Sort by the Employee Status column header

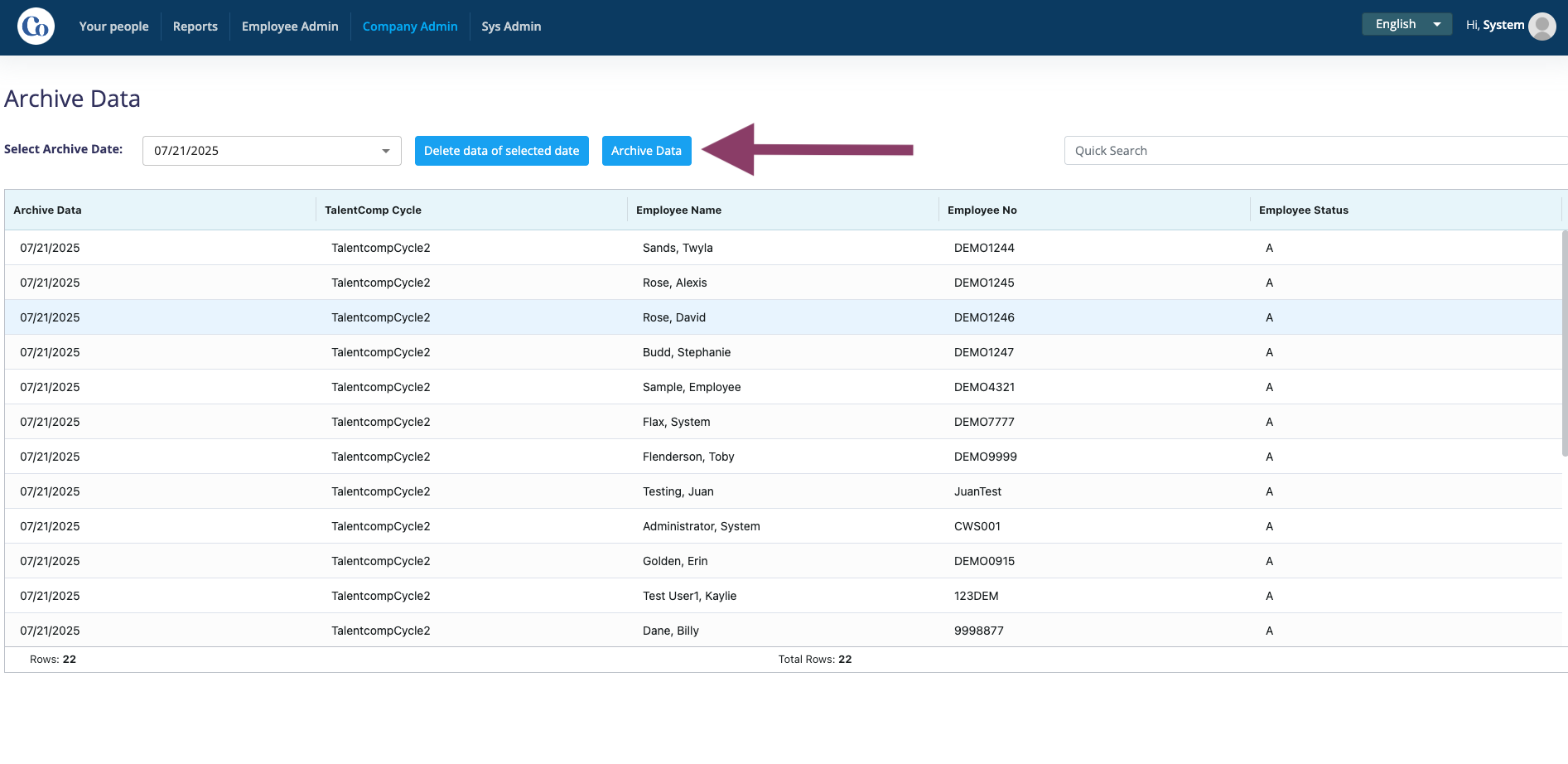point(1303,210)
